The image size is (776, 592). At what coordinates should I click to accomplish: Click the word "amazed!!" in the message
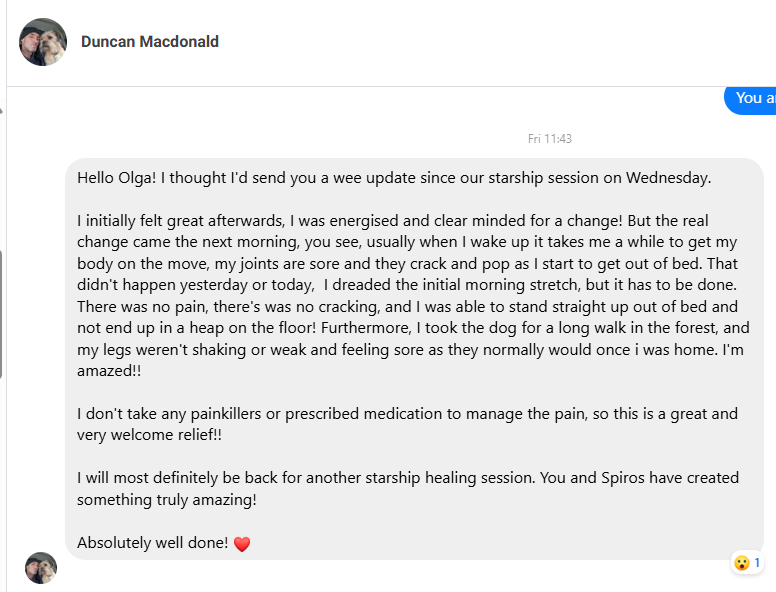click(108, 371)
